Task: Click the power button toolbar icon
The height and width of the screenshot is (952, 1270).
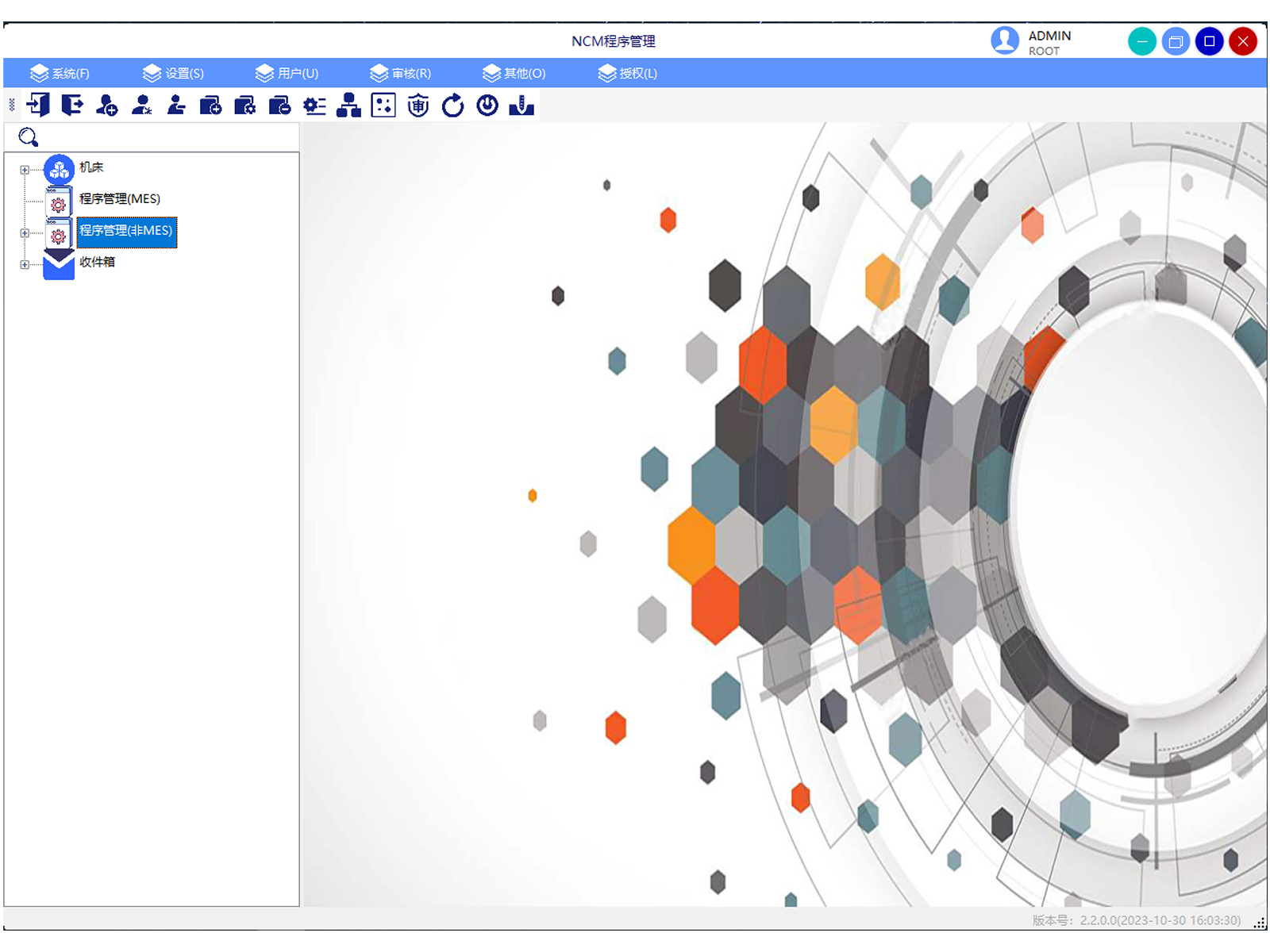Action: [487, 105]
